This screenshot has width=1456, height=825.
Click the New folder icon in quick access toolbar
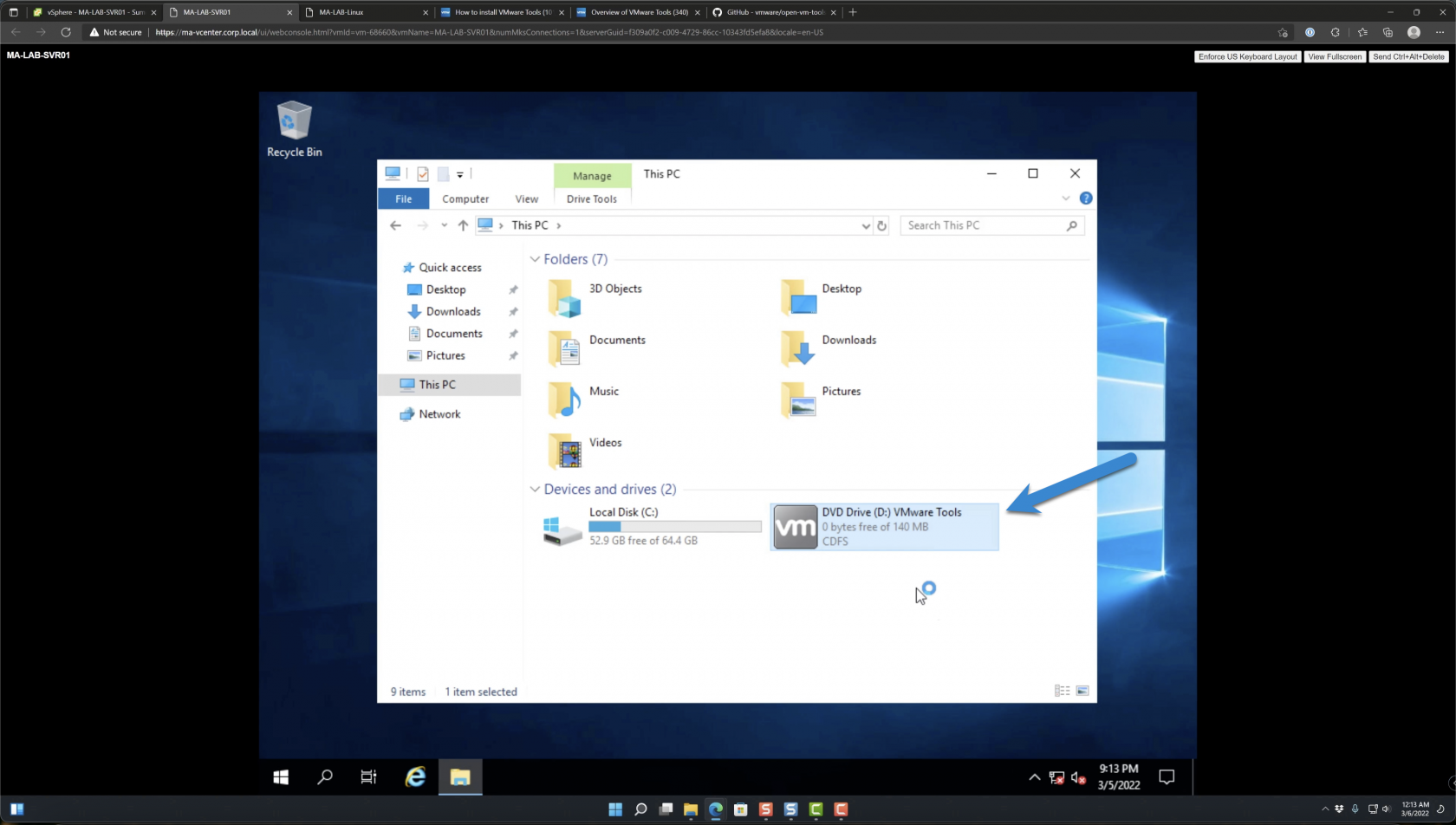[x=443, y=174]
